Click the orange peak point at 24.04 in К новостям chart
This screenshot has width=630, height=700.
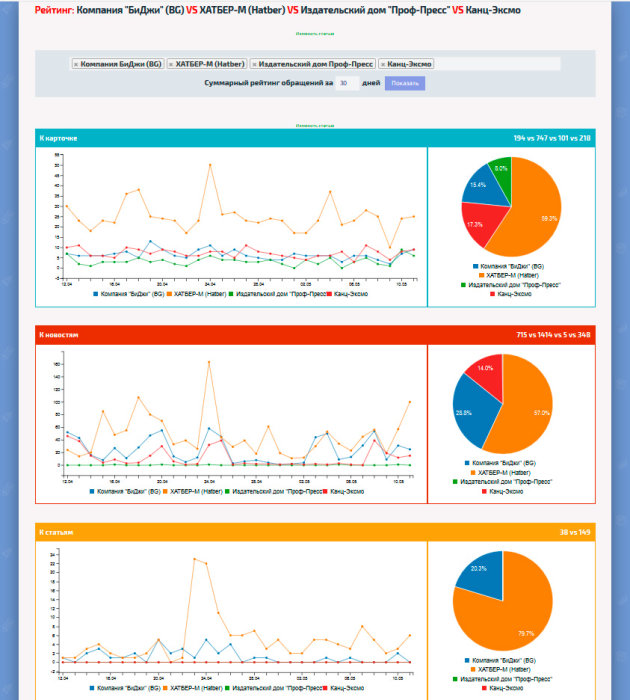click(209, 362)
